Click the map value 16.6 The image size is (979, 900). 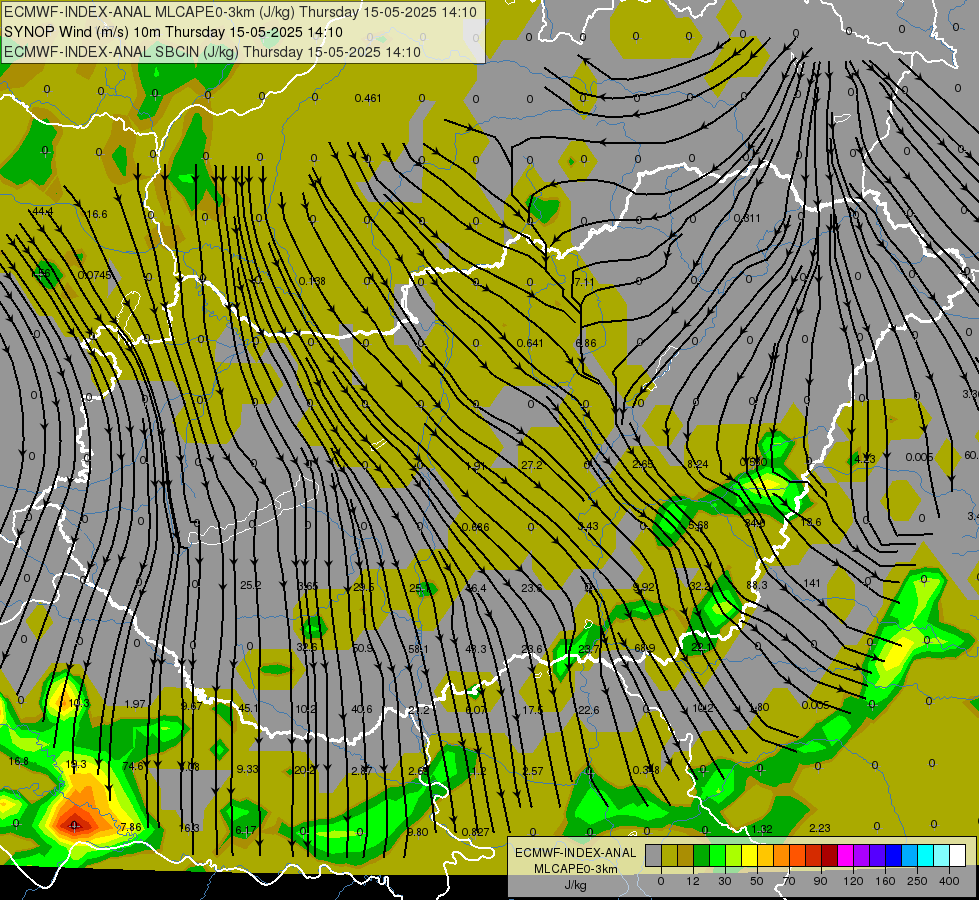[x=96, y=214]
